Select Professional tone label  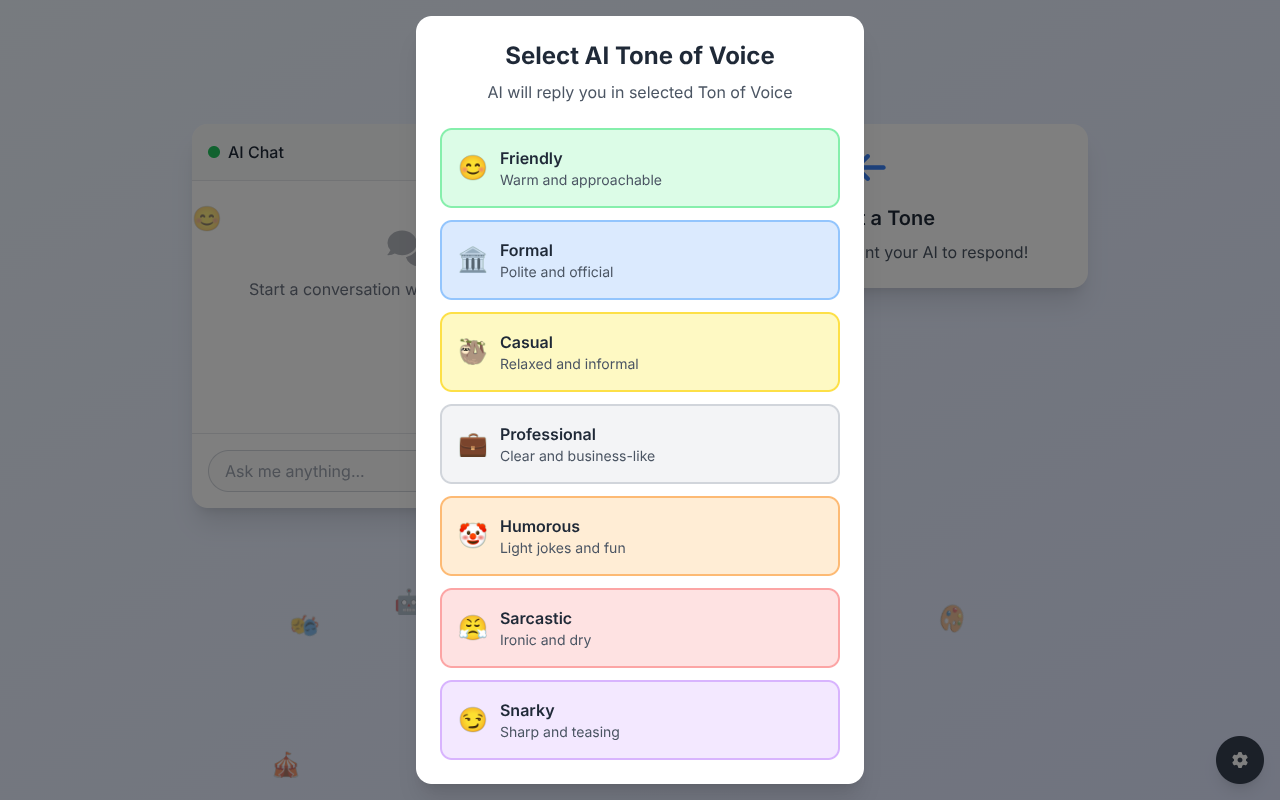click(548, 434)
